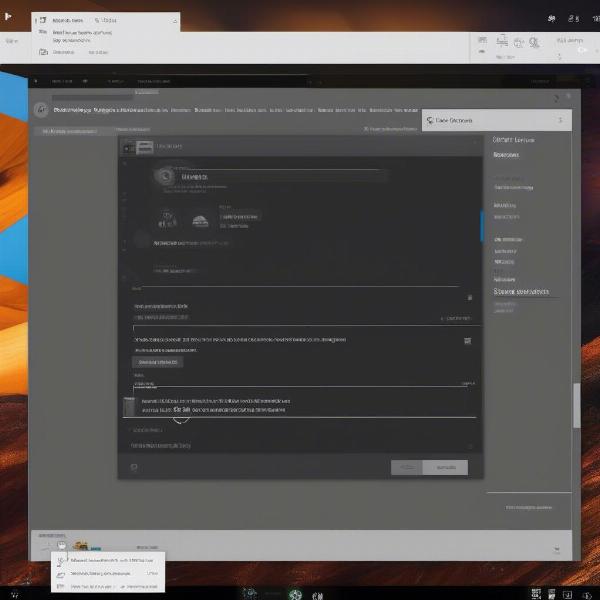Click the device thumbnail beside the two-line entry

tap(129, 406)
